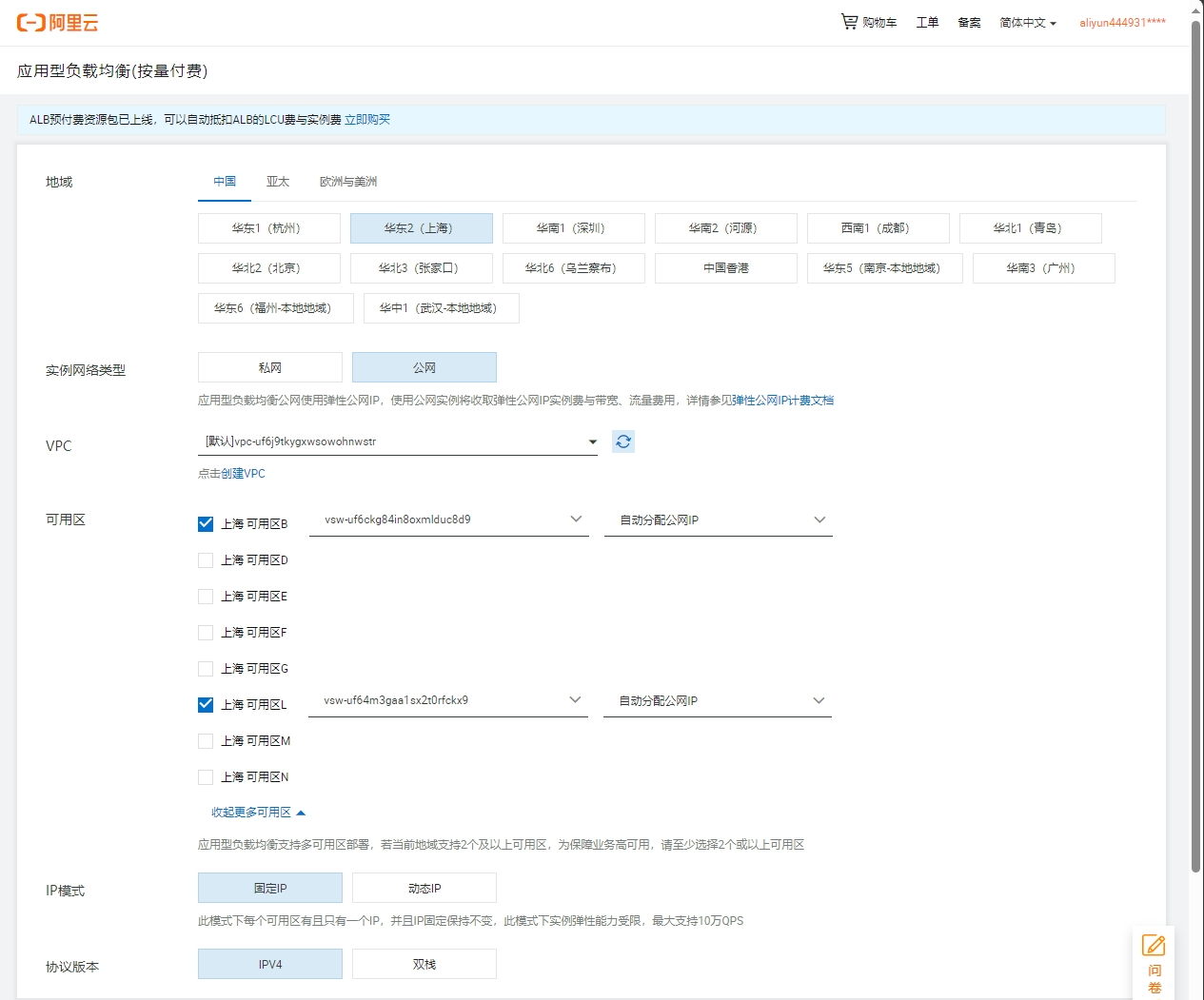Open the 简体中文 language menu
Screen dimensions: 1204x1000
click(x=1027, y=23)
